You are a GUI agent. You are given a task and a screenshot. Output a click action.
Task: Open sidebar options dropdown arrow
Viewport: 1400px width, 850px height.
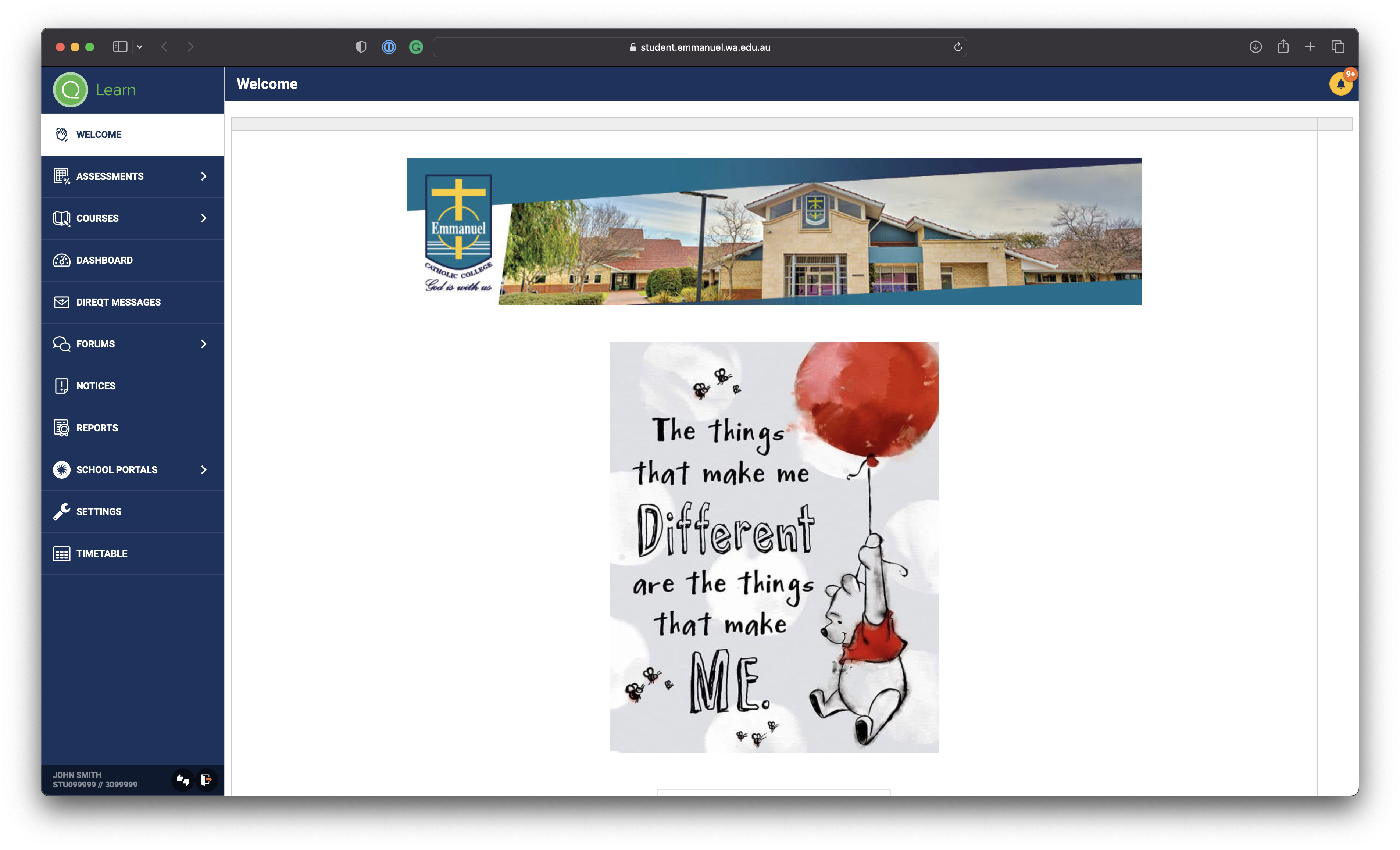pyautogui.click(x=140, y=47)
